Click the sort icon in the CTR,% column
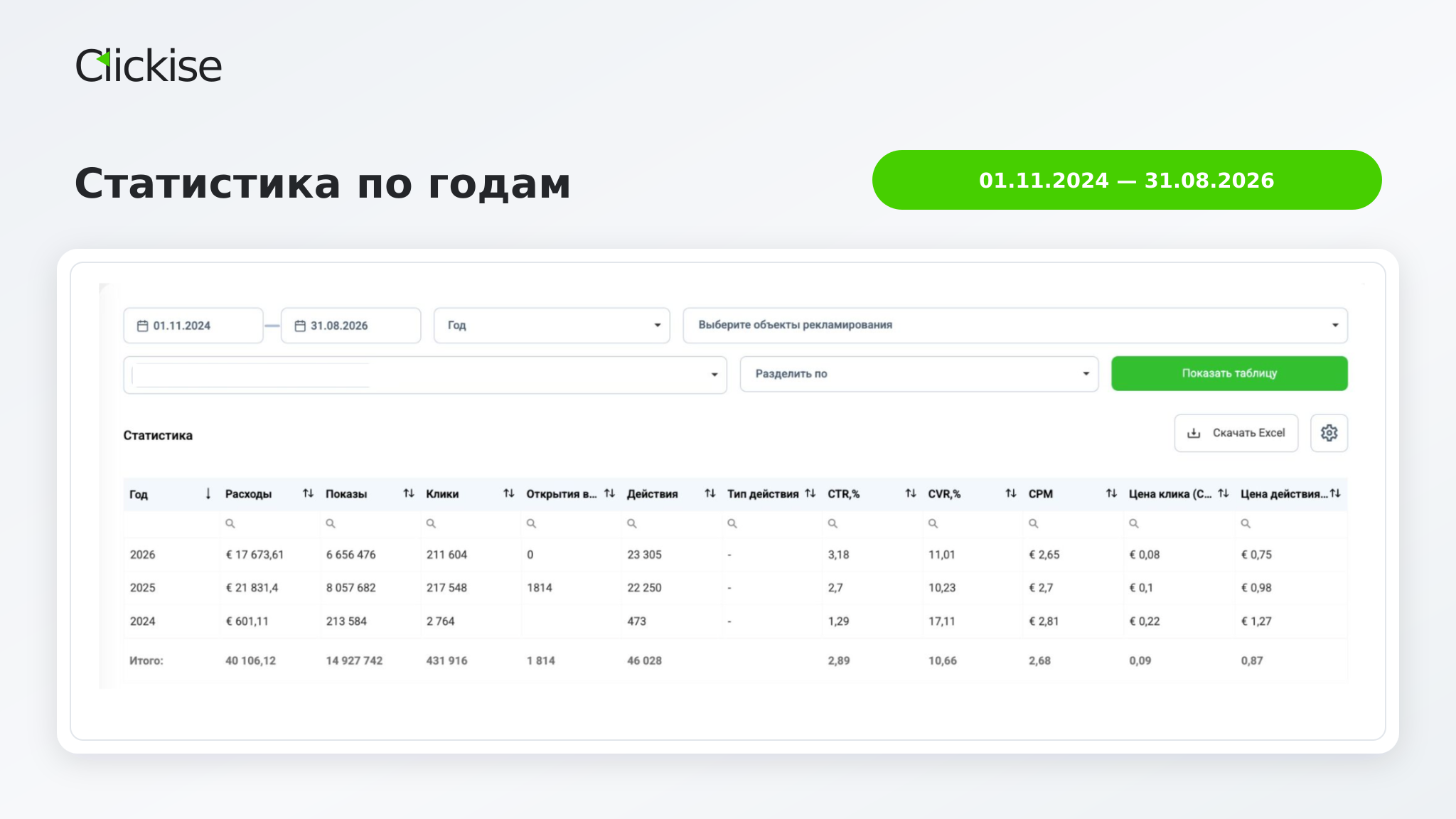Screen dimensions: 1456x819 click(x=911, y=493)
